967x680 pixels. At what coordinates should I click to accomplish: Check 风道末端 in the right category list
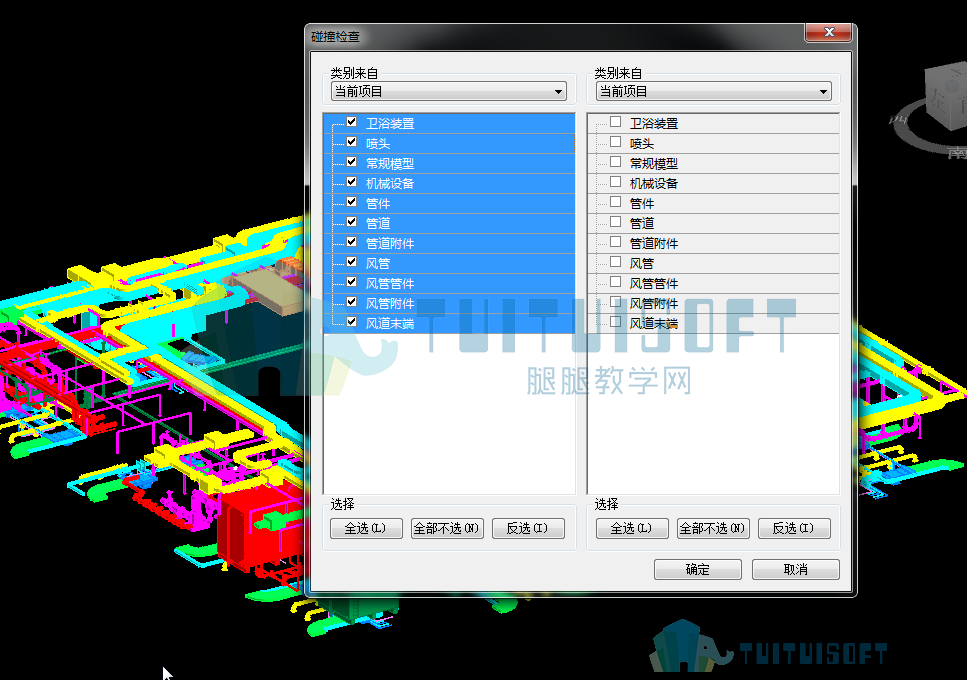point(615,322)
